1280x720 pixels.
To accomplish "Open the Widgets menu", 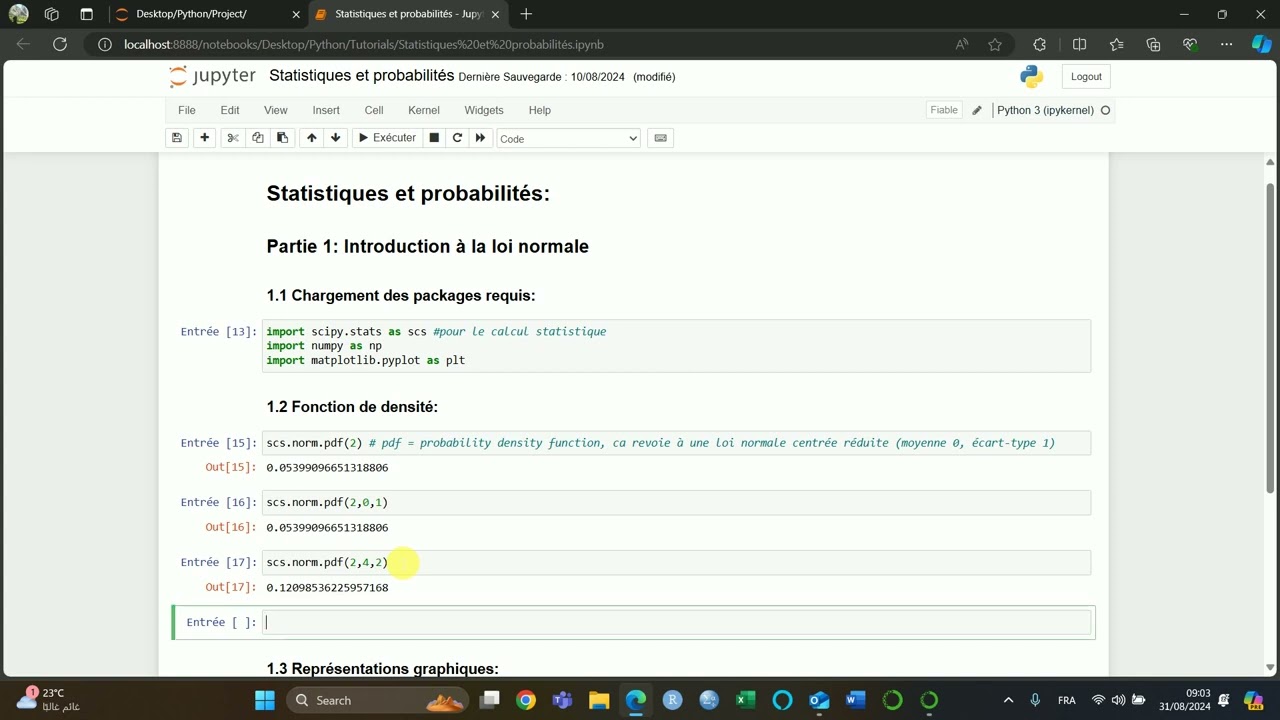I will coord(484,110).
